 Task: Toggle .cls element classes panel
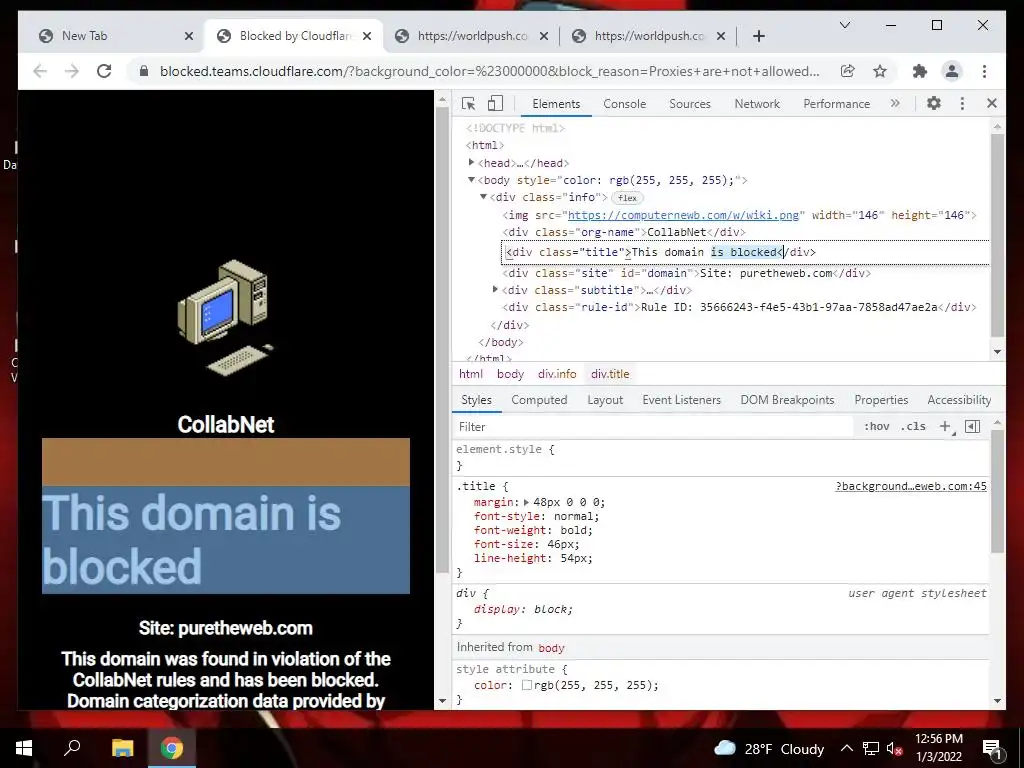coord(913,426)
